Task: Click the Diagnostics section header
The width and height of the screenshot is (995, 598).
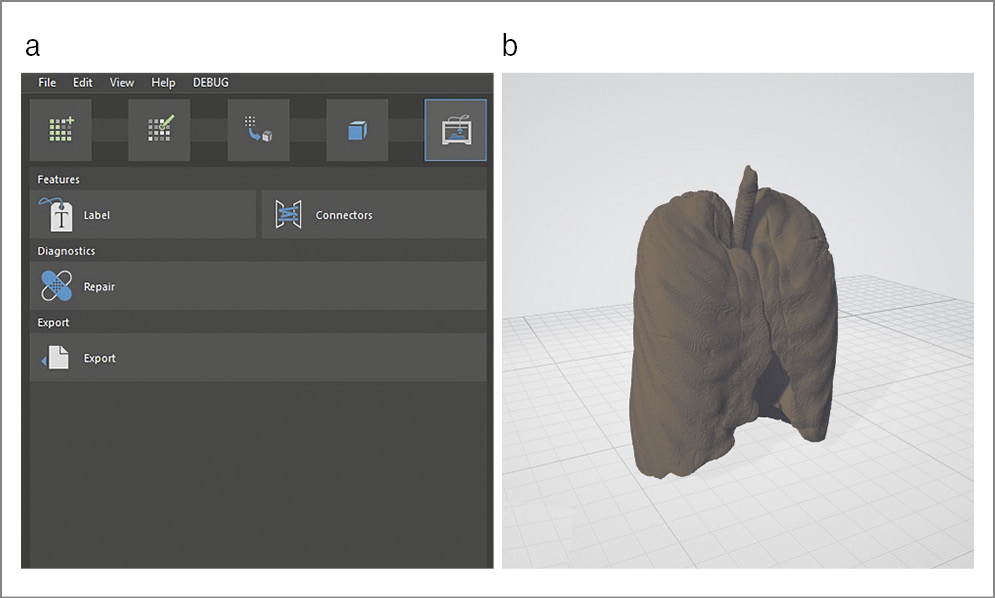Action: pos(66,251)
